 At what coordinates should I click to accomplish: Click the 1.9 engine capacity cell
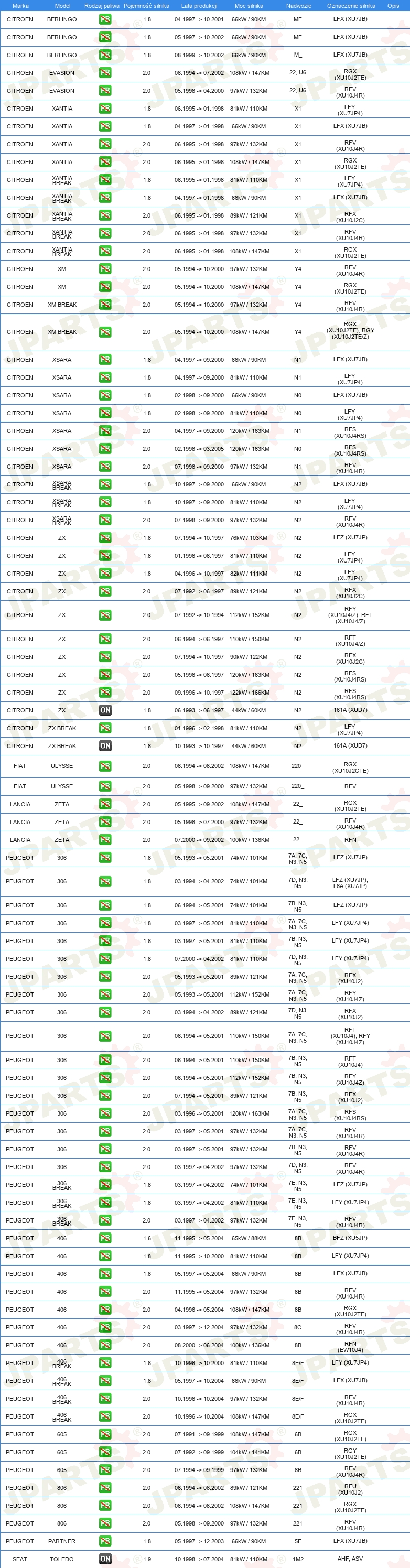(147, 1559)
